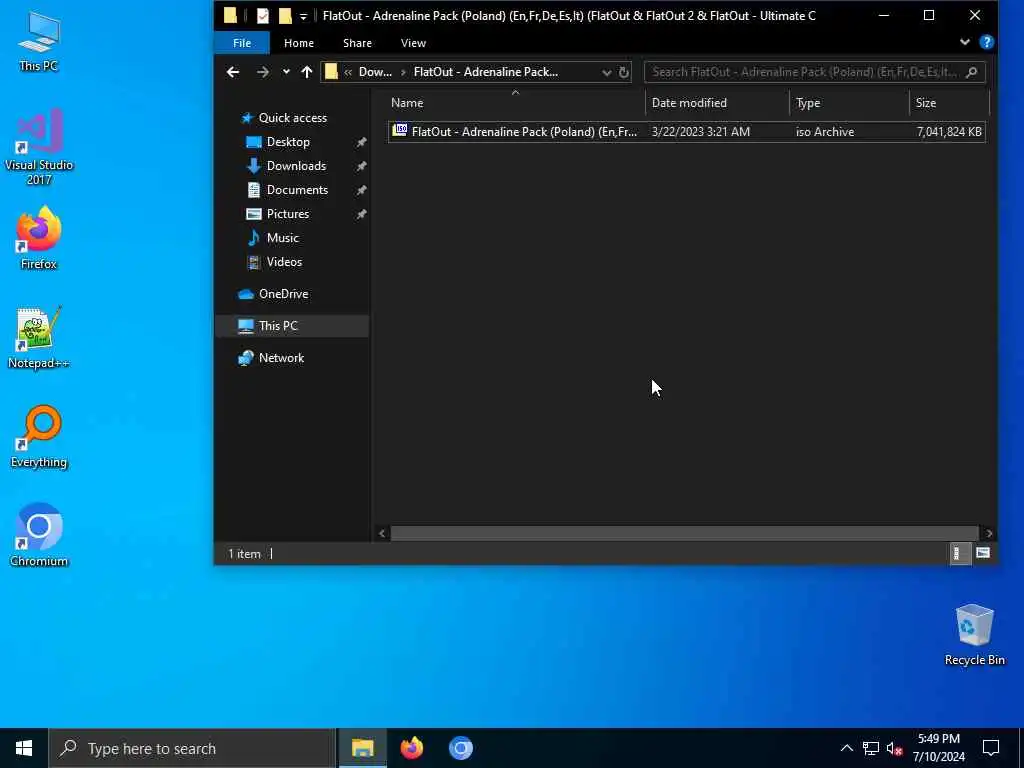Switch to the Home ribbon tab

[298, 42]
